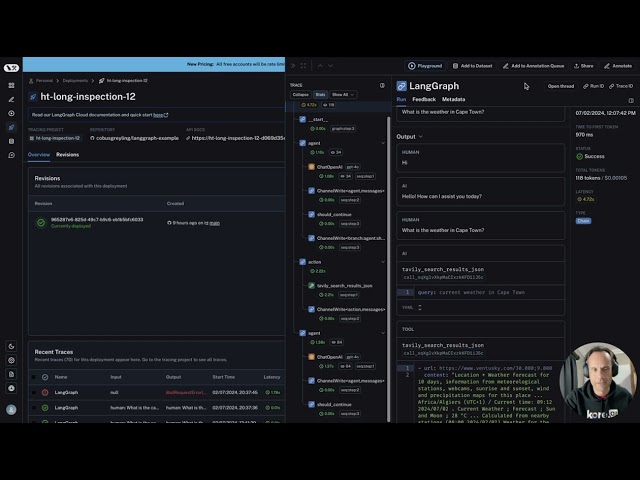Copy the Run ID link

point(593,86)
